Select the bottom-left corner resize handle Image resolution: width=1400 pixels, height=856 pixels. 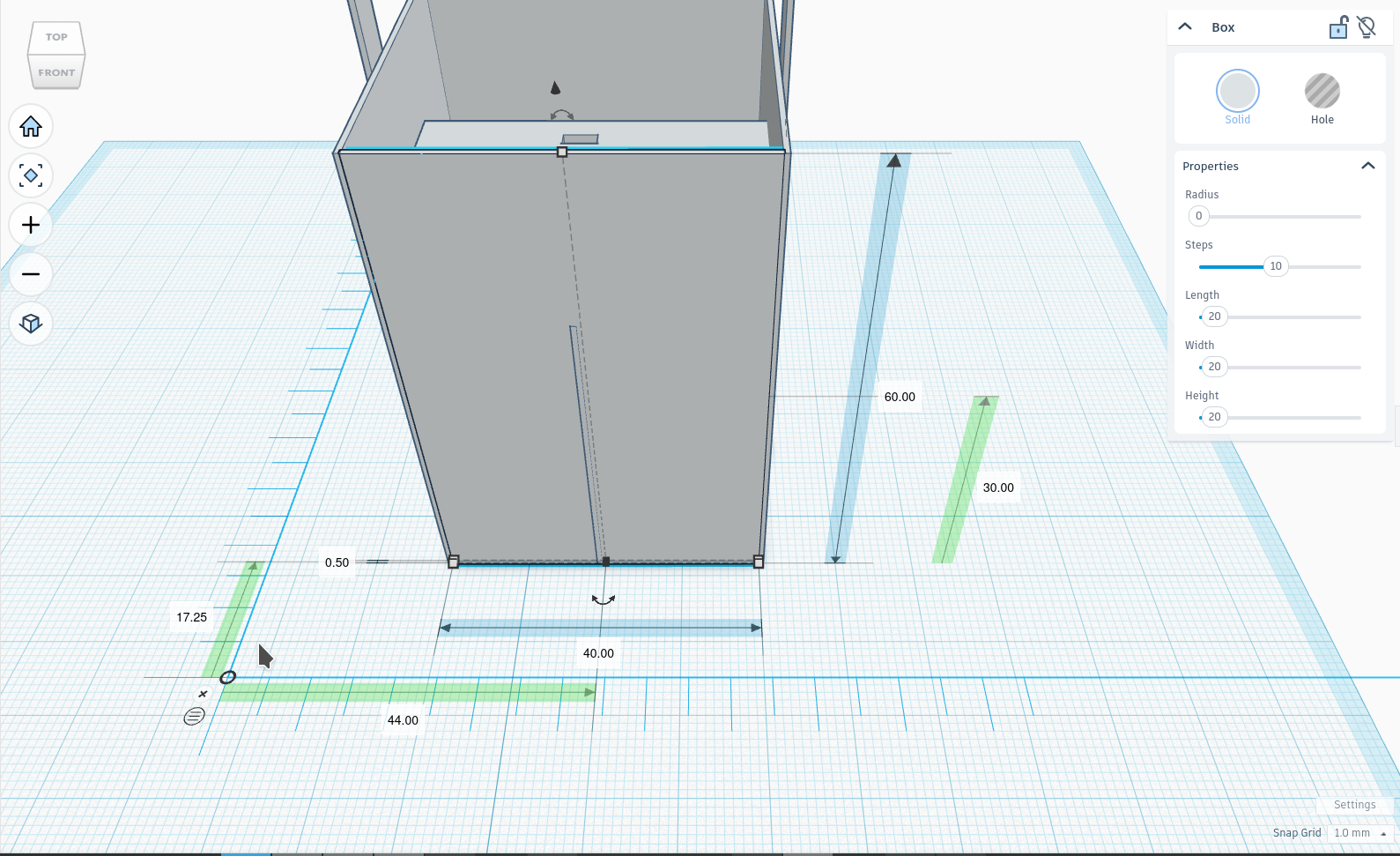[454, 562]
